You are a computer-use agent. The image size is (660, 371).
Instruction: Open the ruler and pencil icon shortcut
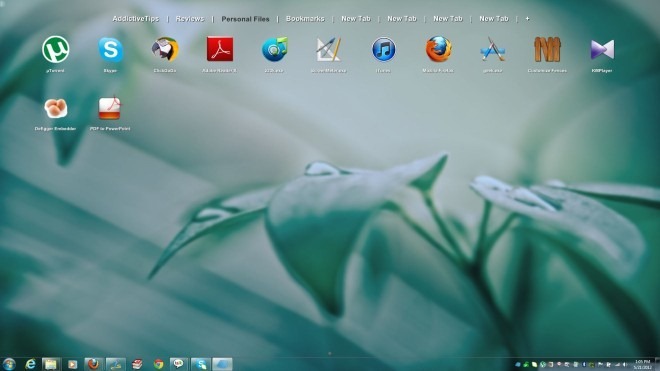(x=329, y=50)
